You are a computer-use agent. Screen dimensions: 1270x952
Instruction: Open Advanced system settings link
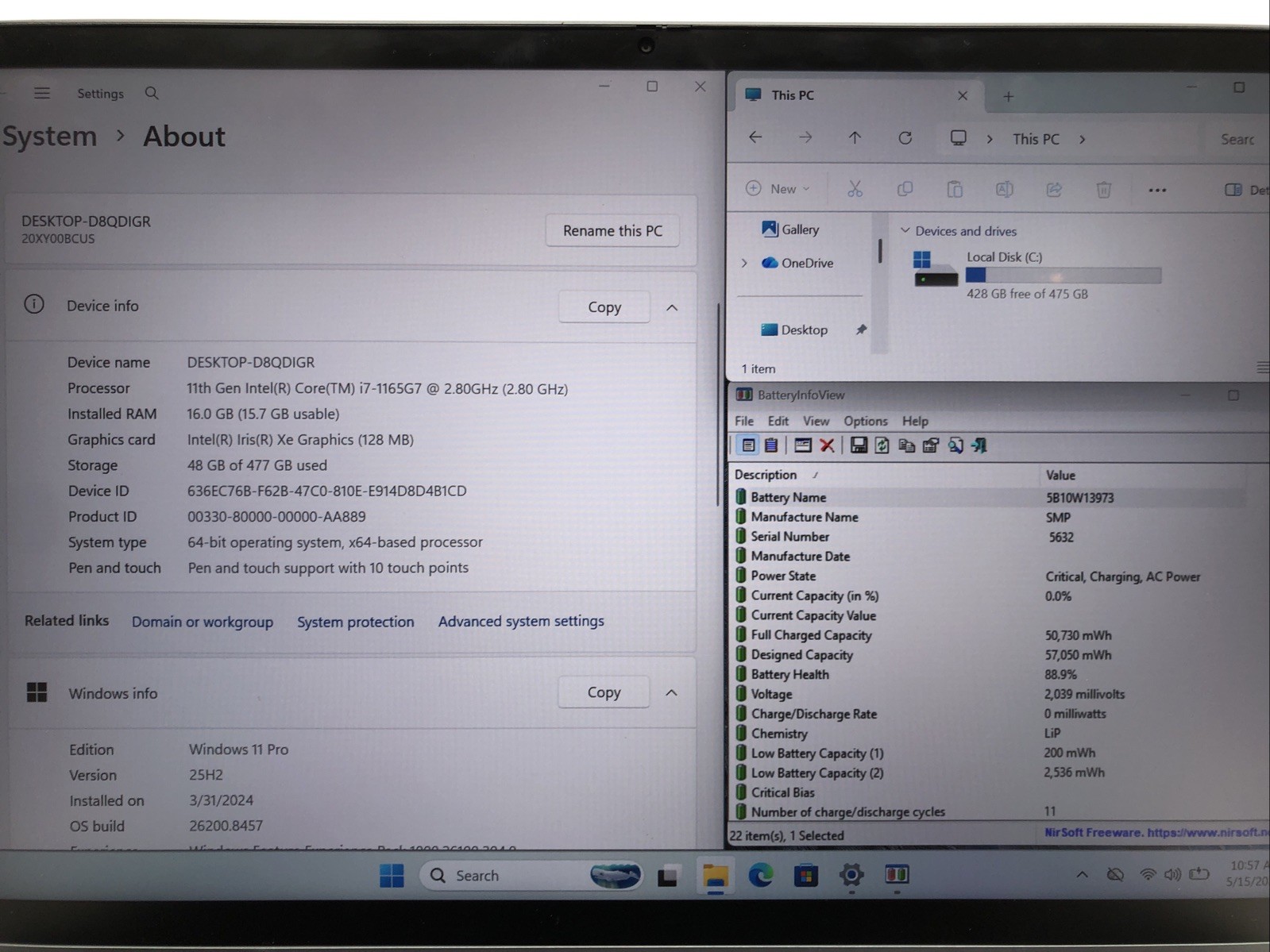pos(521,621)
